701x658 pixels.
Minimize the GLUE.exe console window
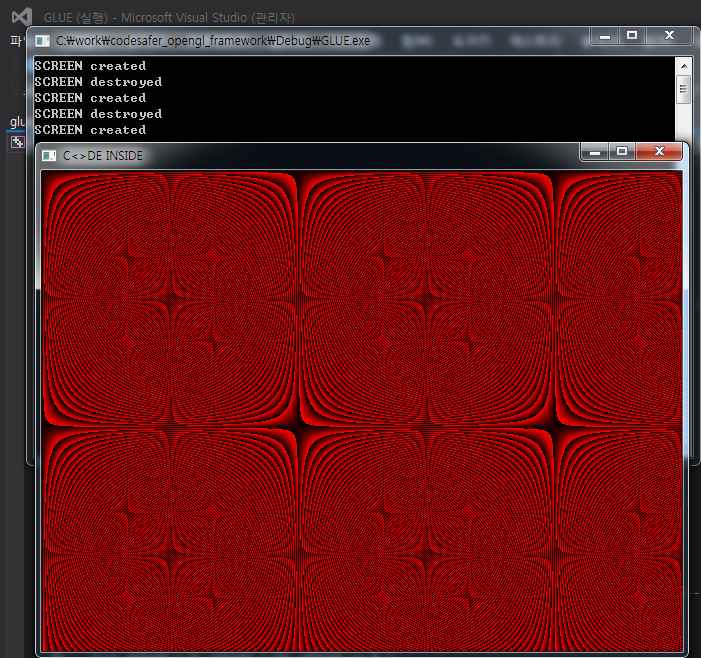(605, 36)
